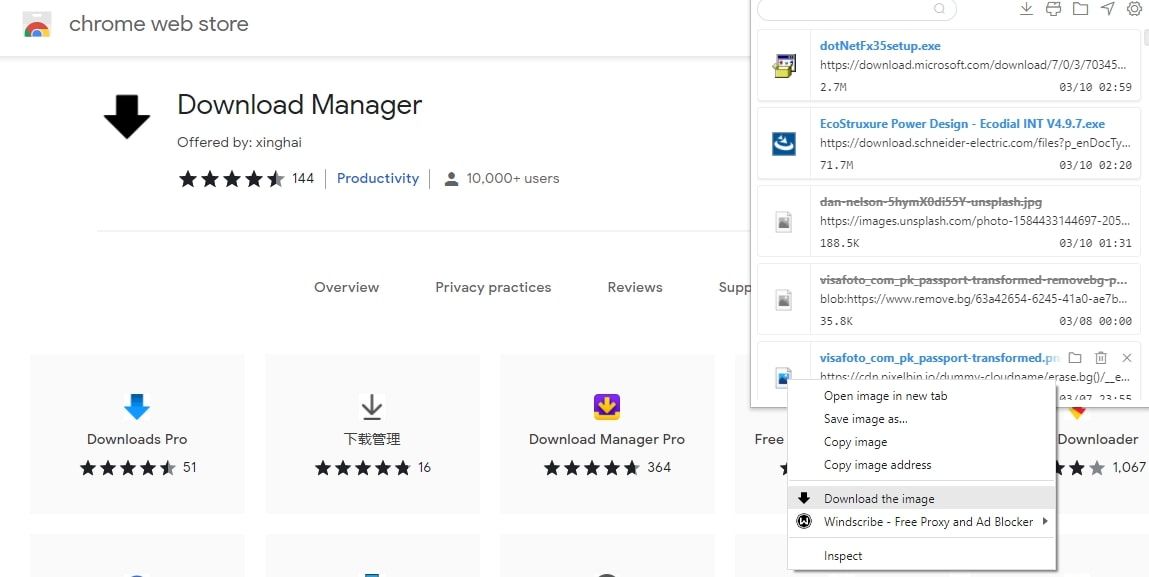
Task: Choose Open image in new tab
Action: (921, 396)
